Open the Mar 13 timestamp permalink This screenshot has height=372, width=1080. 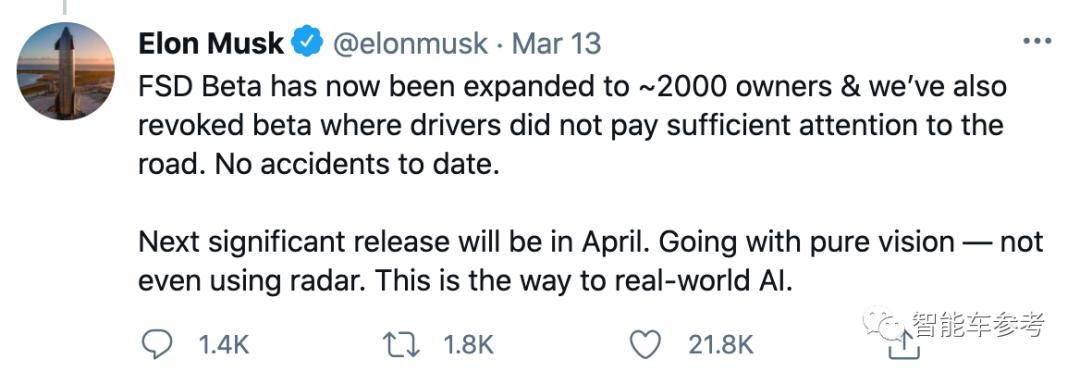click(556, 43)
